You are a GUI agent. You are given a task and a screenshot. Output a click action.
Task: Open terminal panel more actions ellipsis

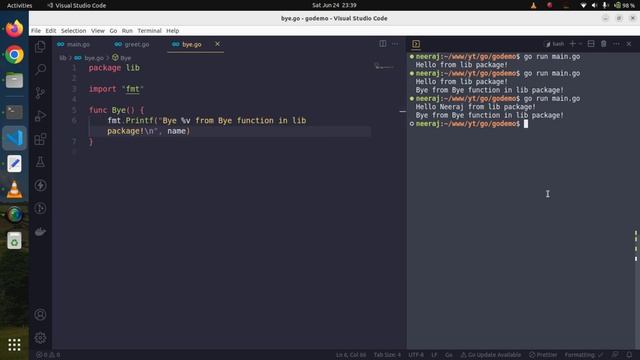click(616, 44)
